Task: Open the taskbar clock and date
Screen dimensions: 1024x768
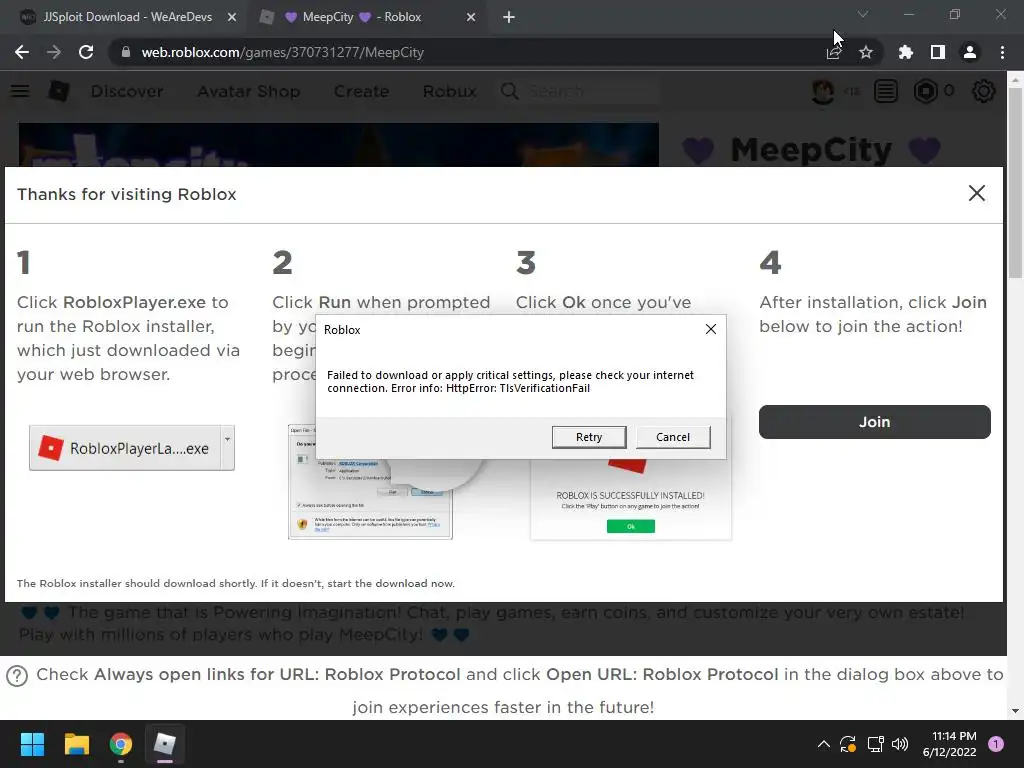Action: 950,744
